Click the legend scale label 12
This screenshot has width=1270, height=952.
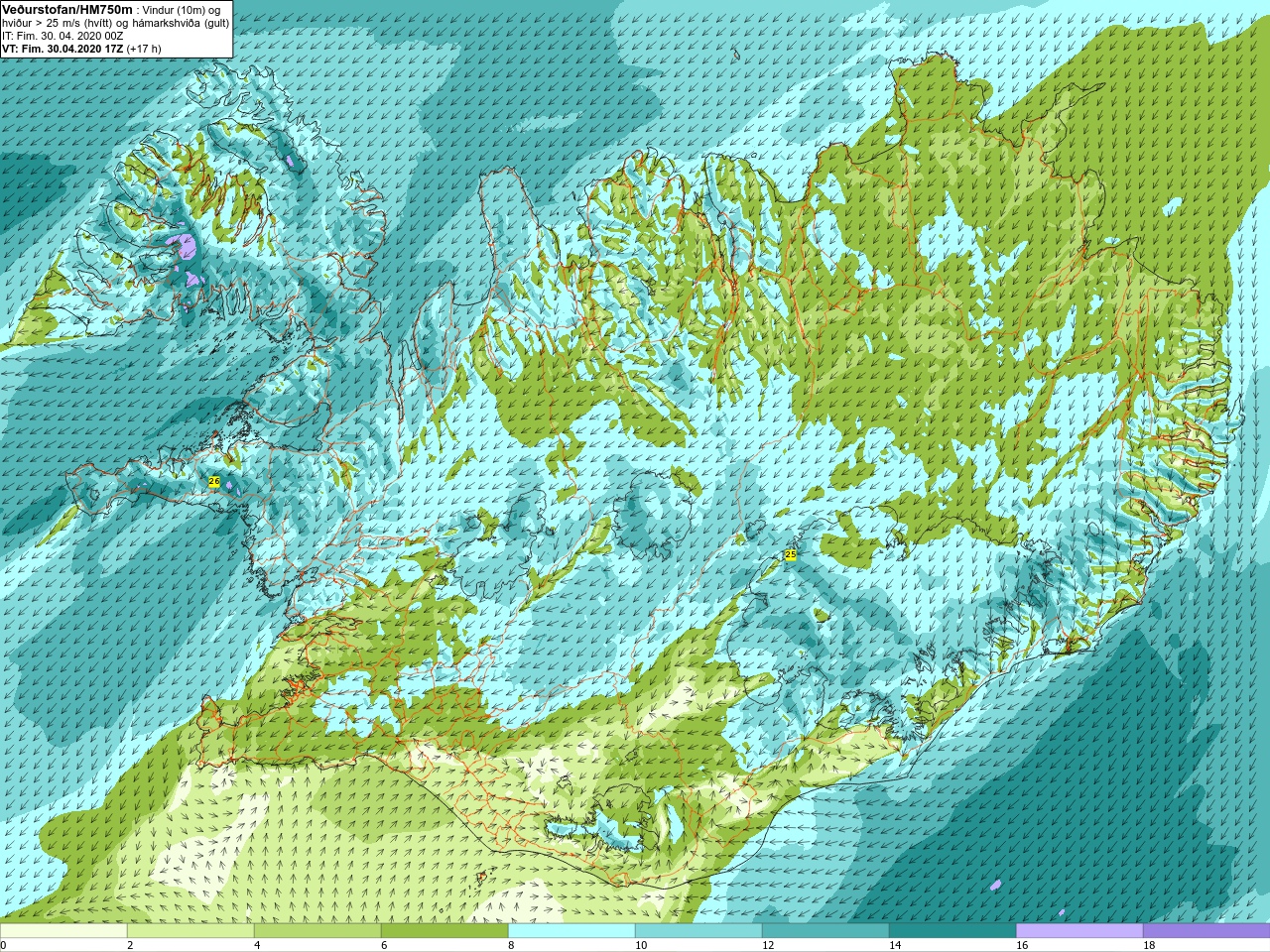(770, 945)
